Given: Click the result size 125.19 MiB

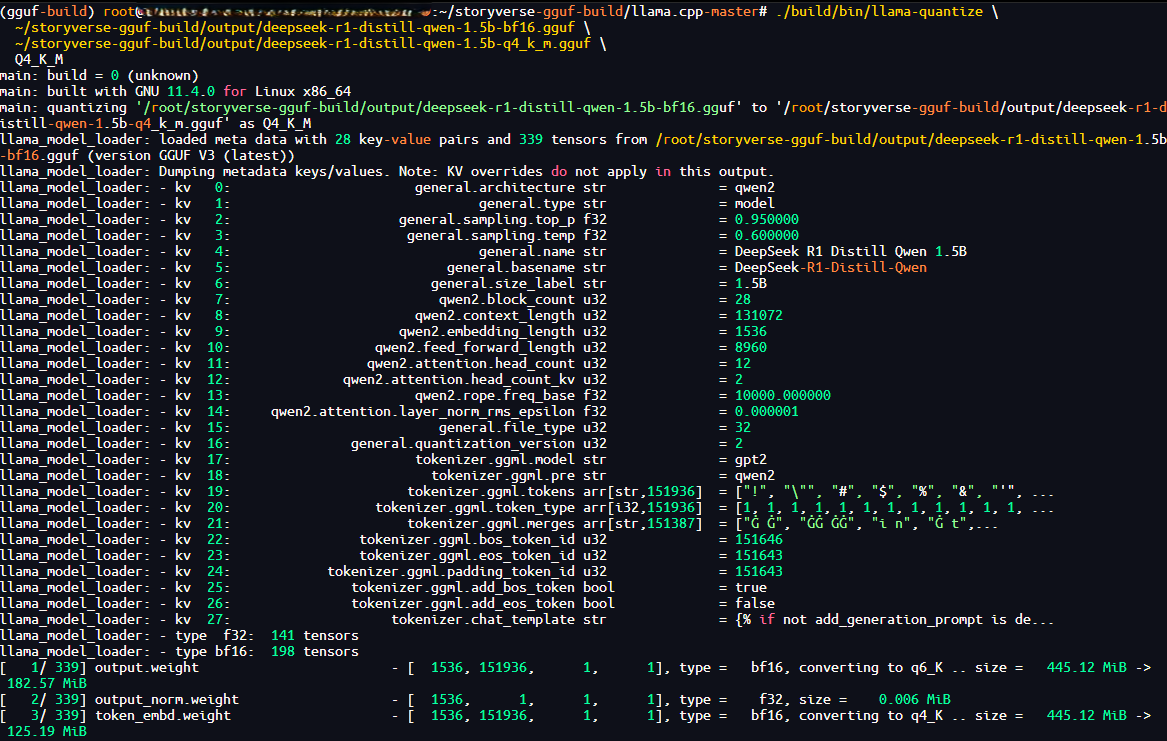Looking at the screenshot, I should click(x=47, y=731).
